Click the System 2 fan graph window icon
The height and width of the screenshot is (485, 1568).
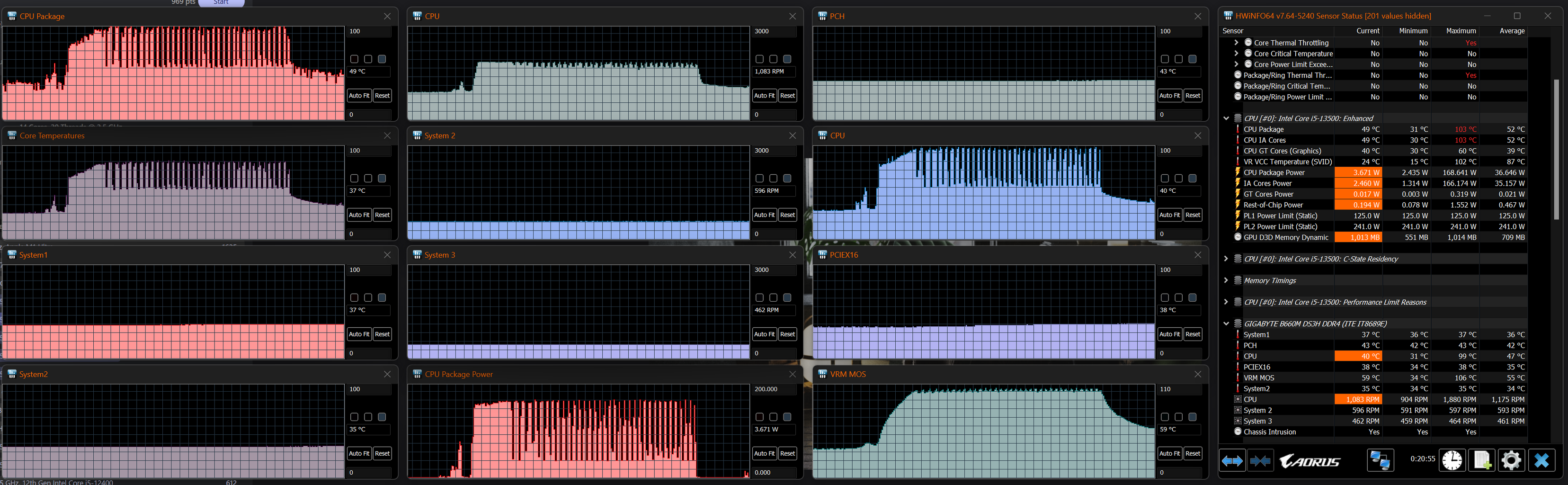coord(417,135)
